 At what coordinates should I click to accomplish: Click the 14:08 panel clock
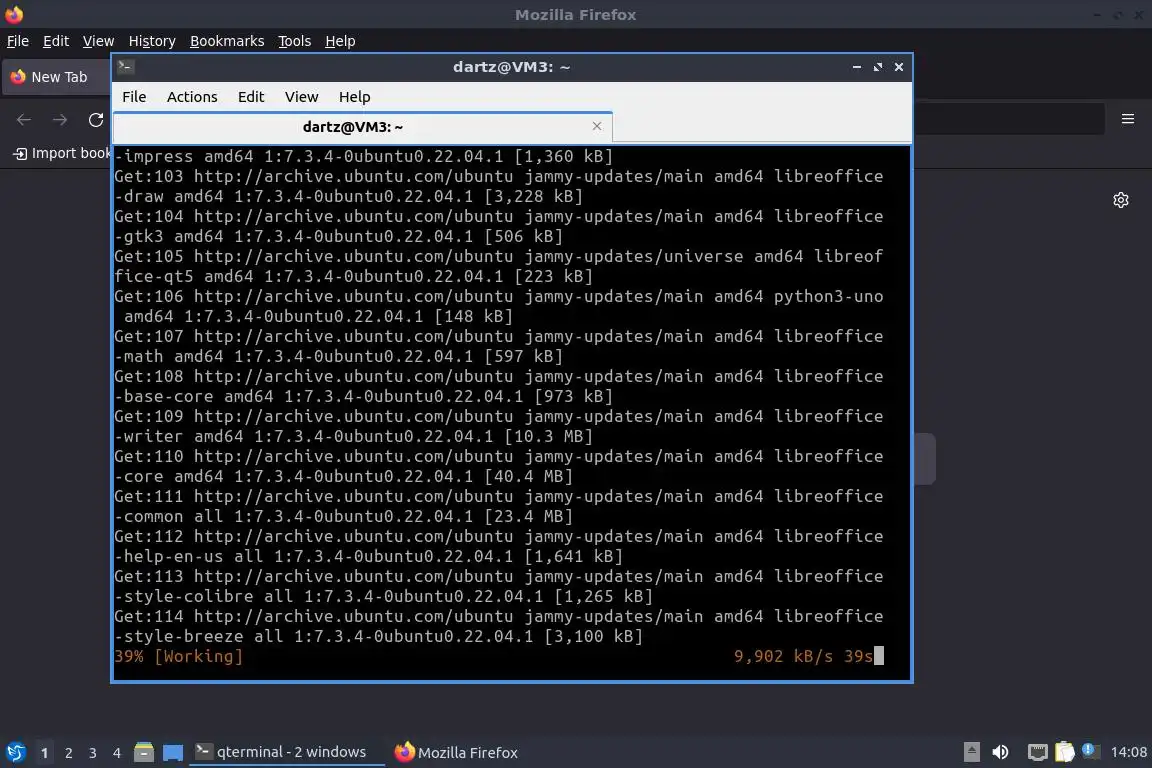[x=1128, y=752]
